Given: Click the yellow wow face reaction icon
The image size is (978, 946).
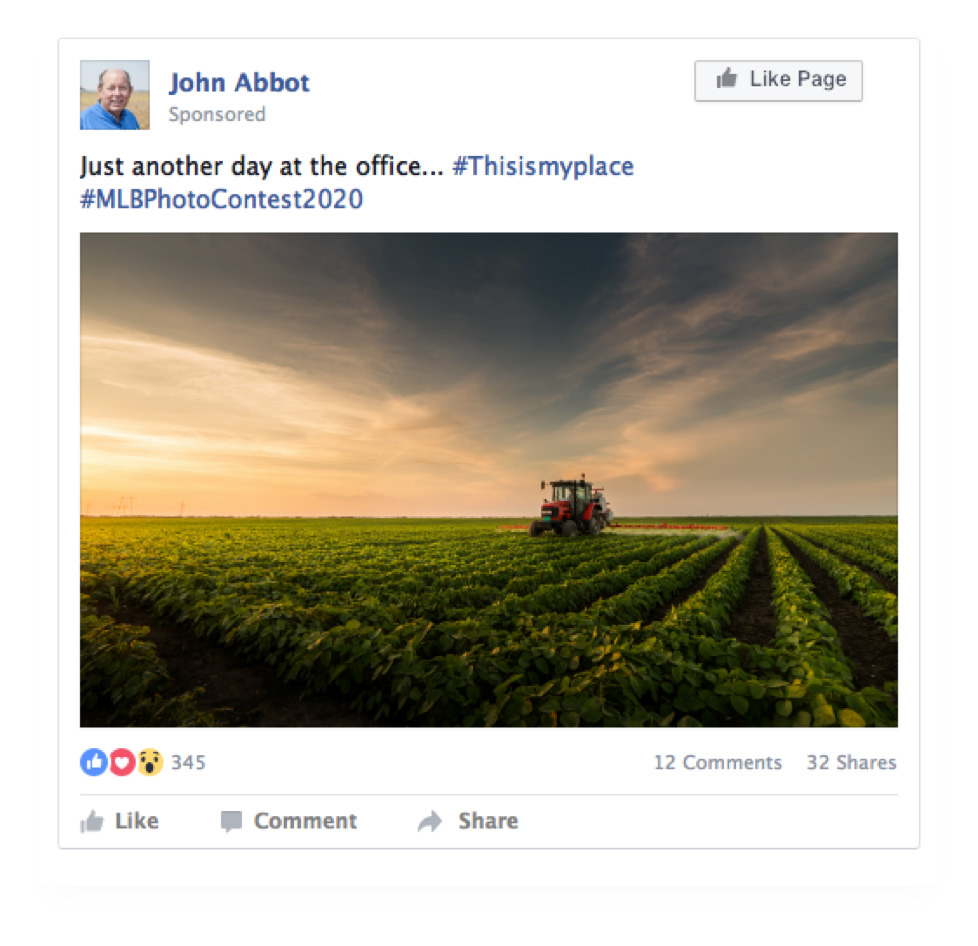Looking at the screenshot, I should [x=150, y=761].
